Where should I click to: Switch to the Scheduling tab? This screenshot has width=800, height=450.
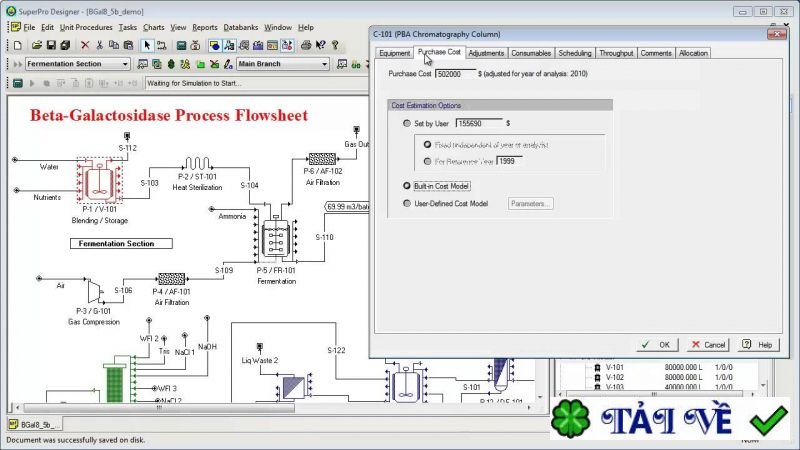pyautogui.click(x=574, y=53)
